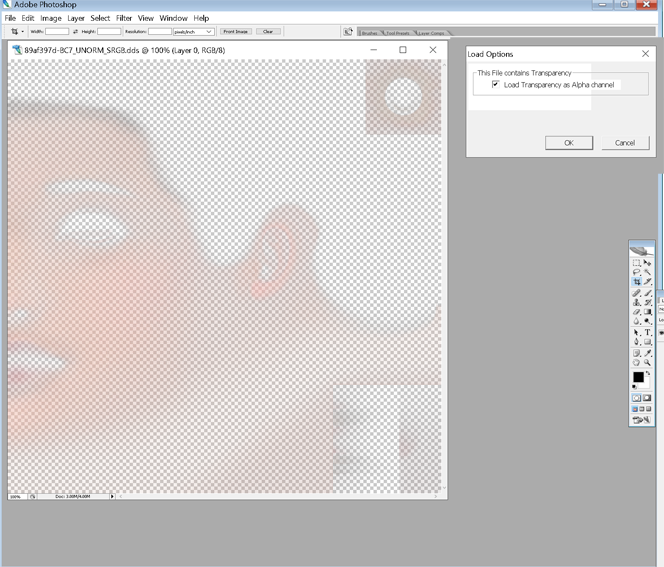Select Standard Screen mode
664x567 pixels.
[x=635, y=409]
